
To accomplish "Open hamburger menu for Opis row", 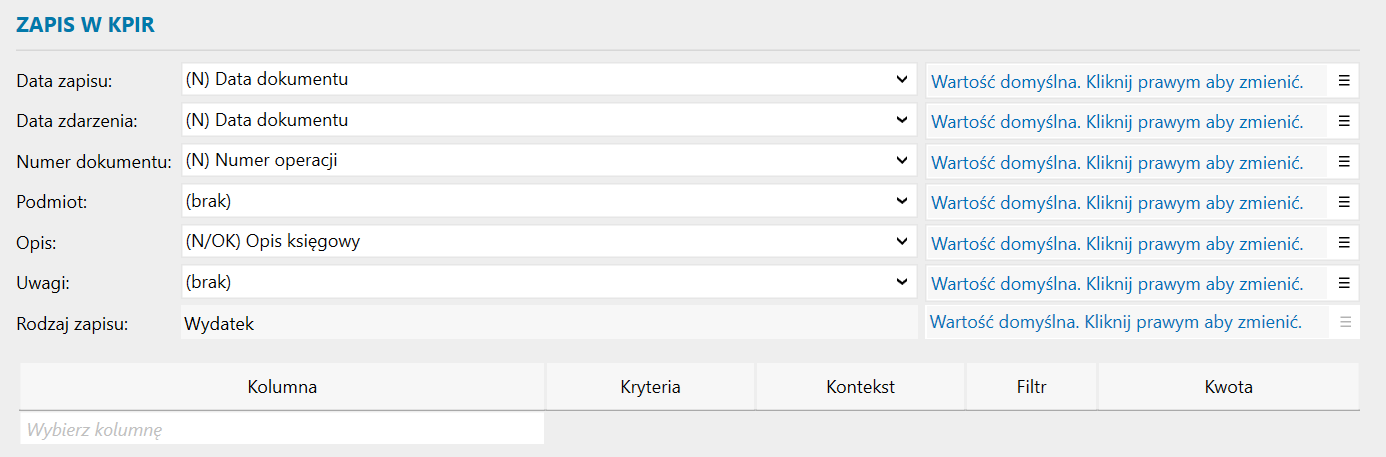I will click(x=1344, y=242).
